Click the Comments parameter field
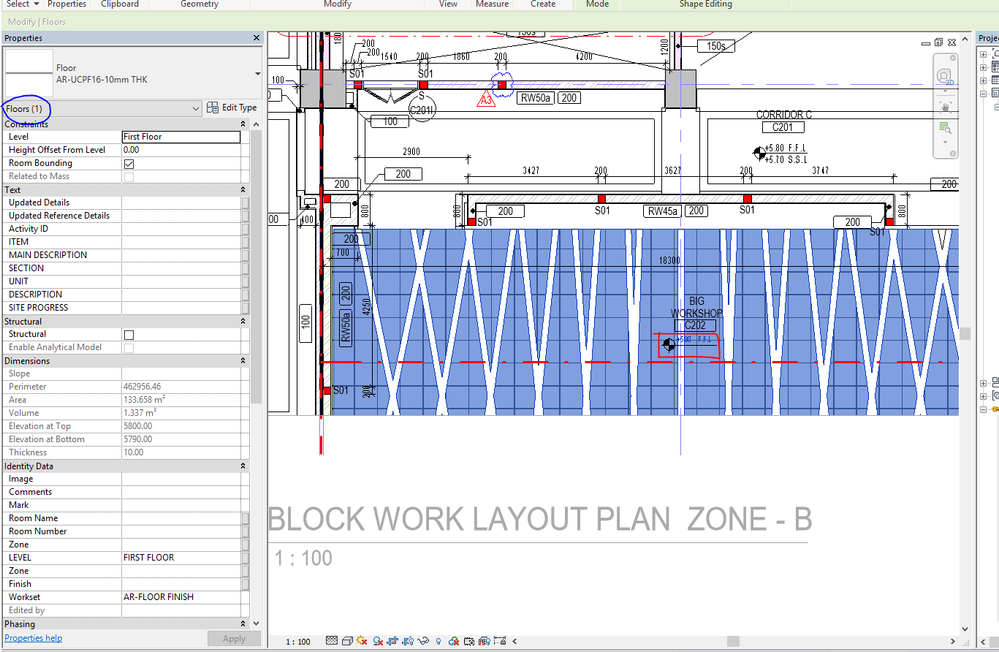 tap(181, 492)
